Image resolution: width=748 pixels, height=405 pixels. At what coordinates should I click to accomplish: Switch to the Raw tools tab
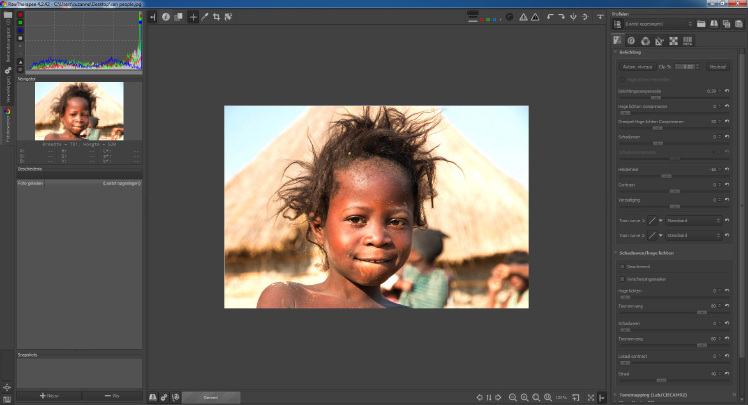[674, 41]
